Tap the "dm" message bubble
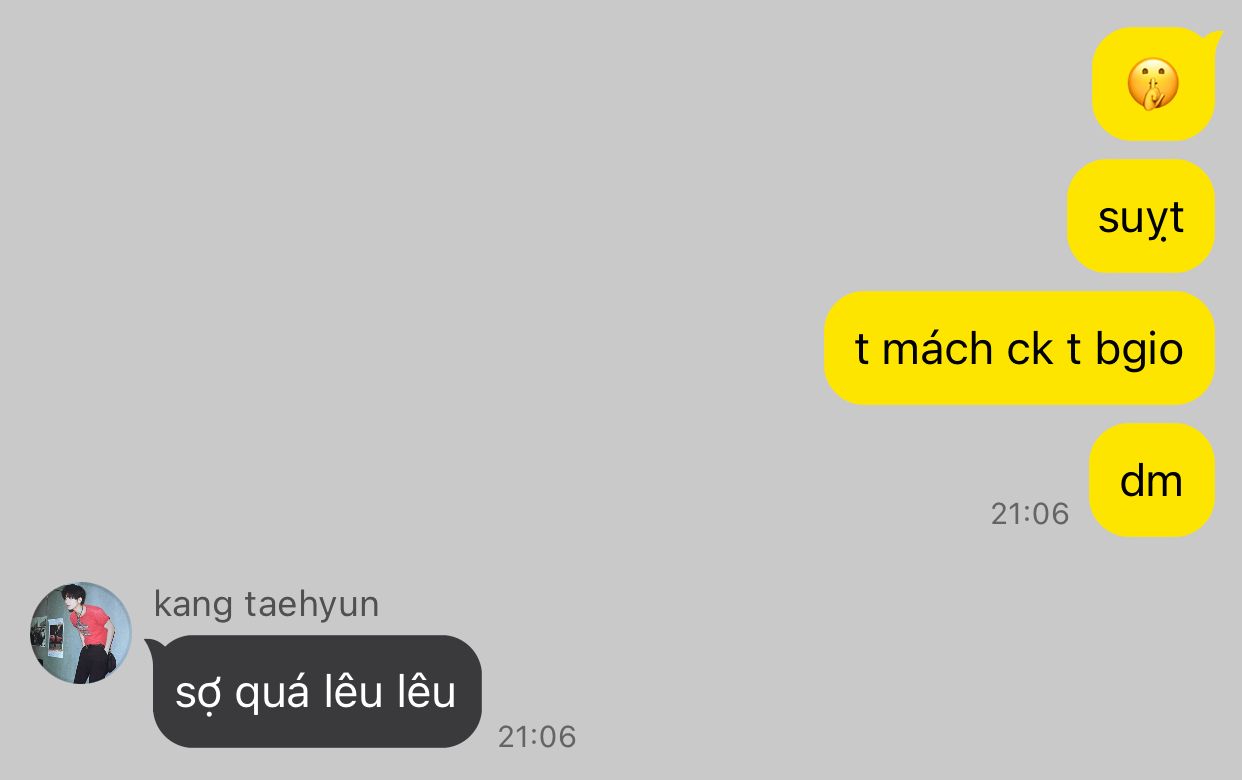This screenshot has width=1242, height=780. click(1151, 480)
